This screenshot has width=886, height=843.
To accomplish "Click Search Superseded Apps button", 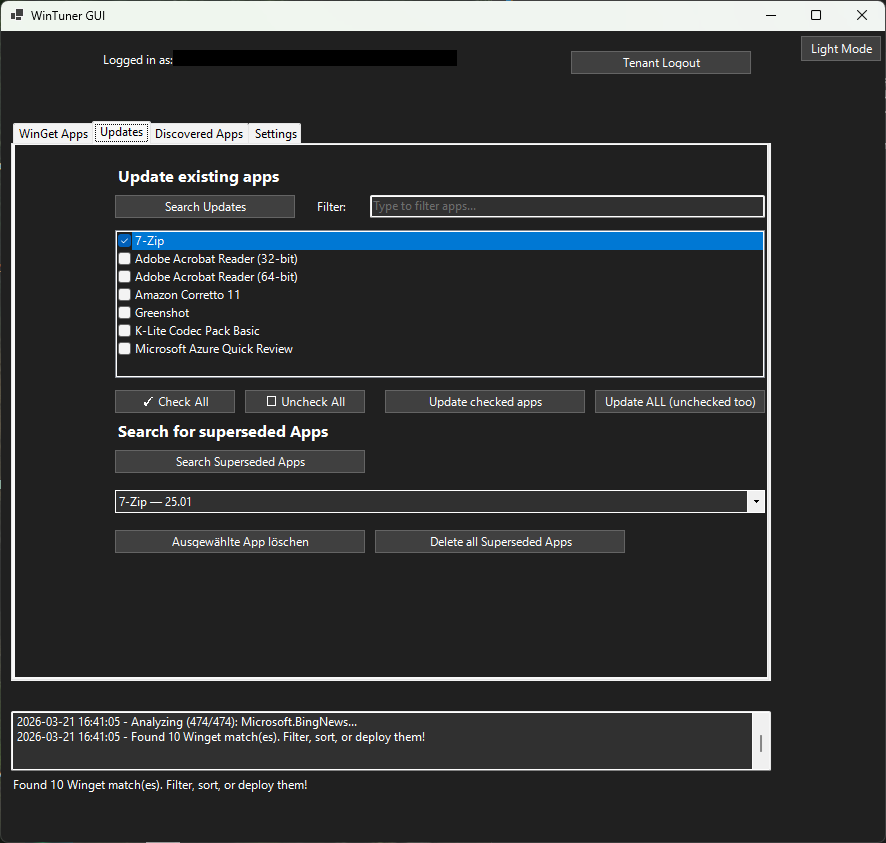I will pos(240,462).
